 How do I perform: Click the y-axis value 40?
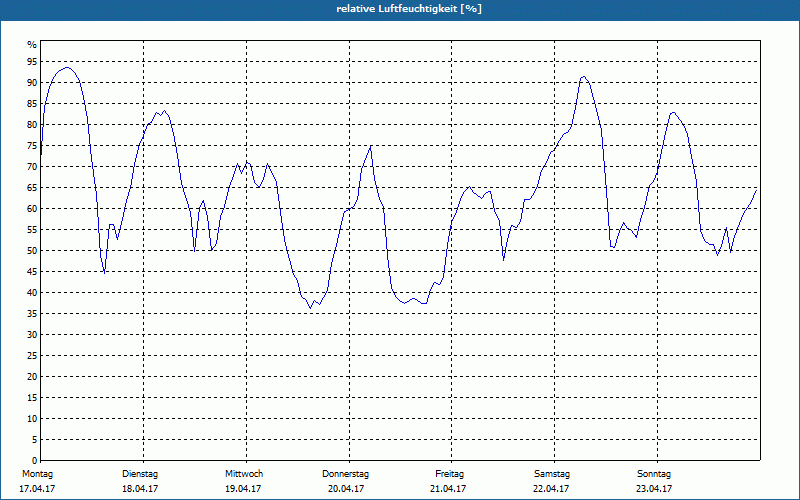tap(32, 293)
